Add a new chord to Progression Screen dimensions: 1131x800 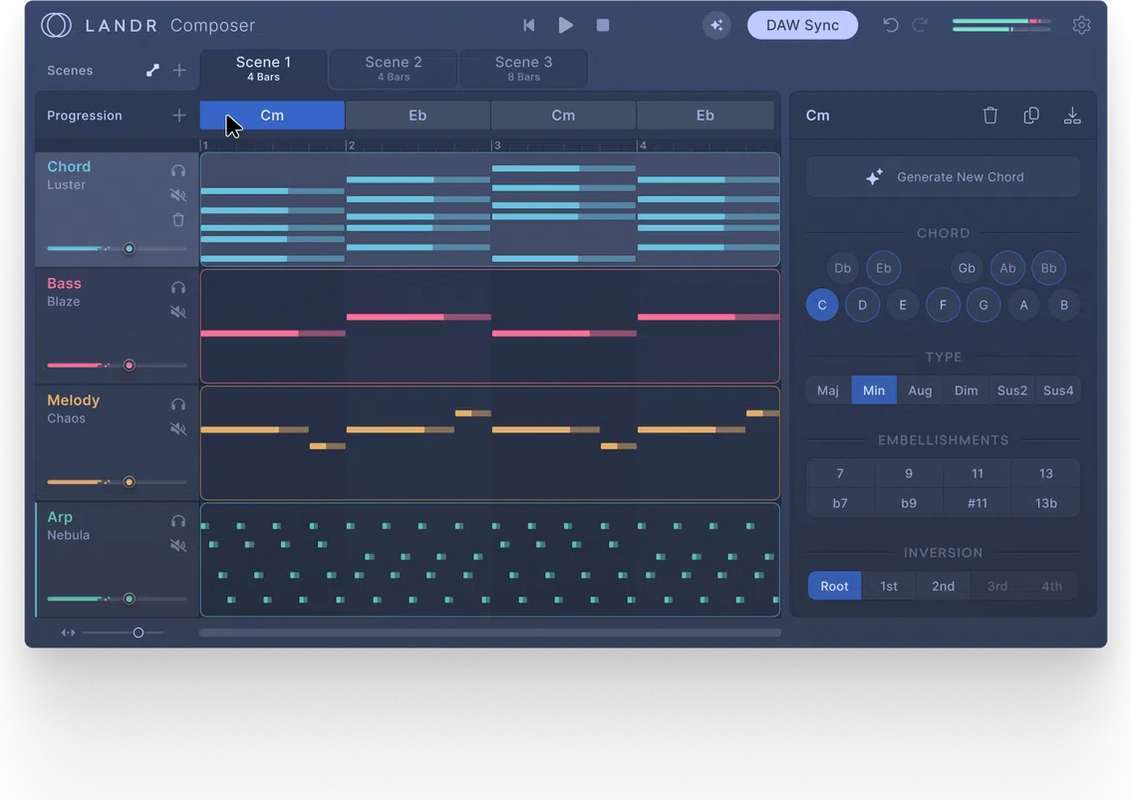tap(179, 116)
